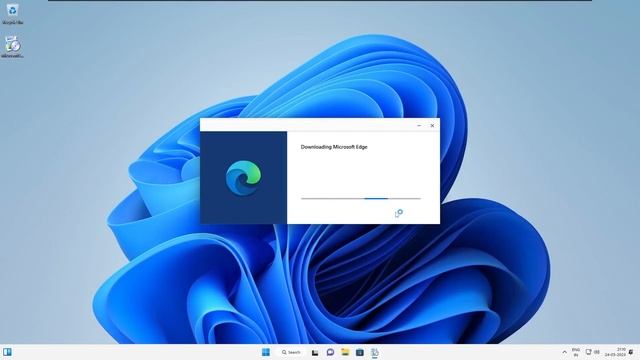
Task: Click the Edge download progress bar
Action: [361, 199]
